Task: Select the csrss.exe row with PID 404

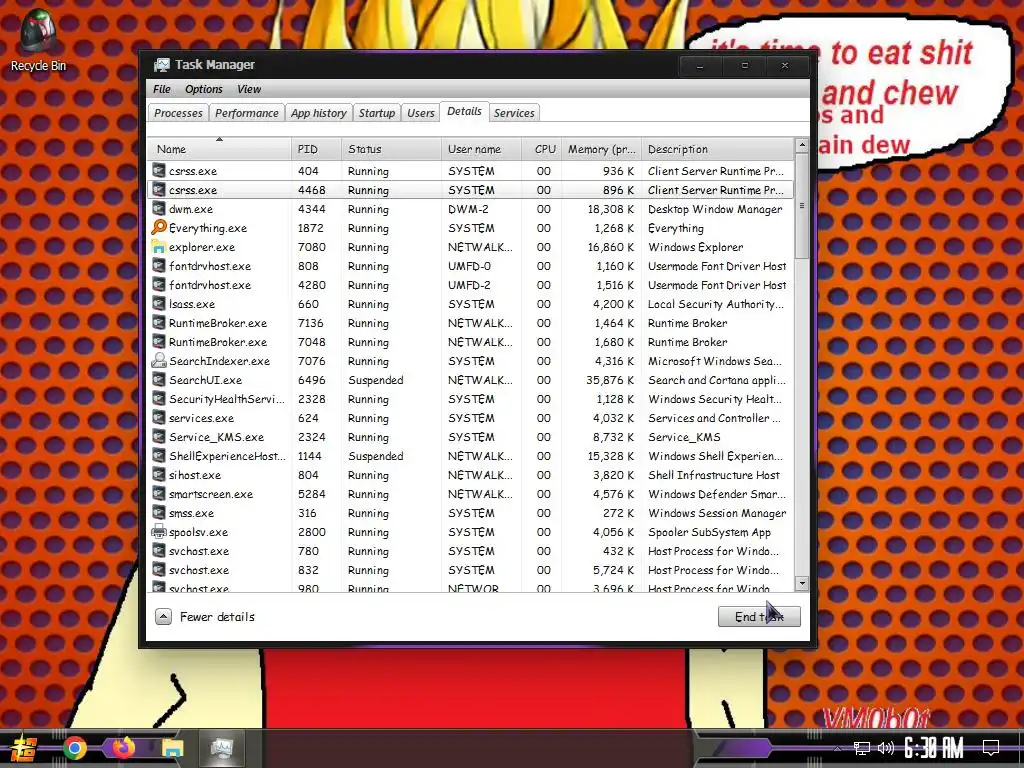Action: (x=470, y=171)
